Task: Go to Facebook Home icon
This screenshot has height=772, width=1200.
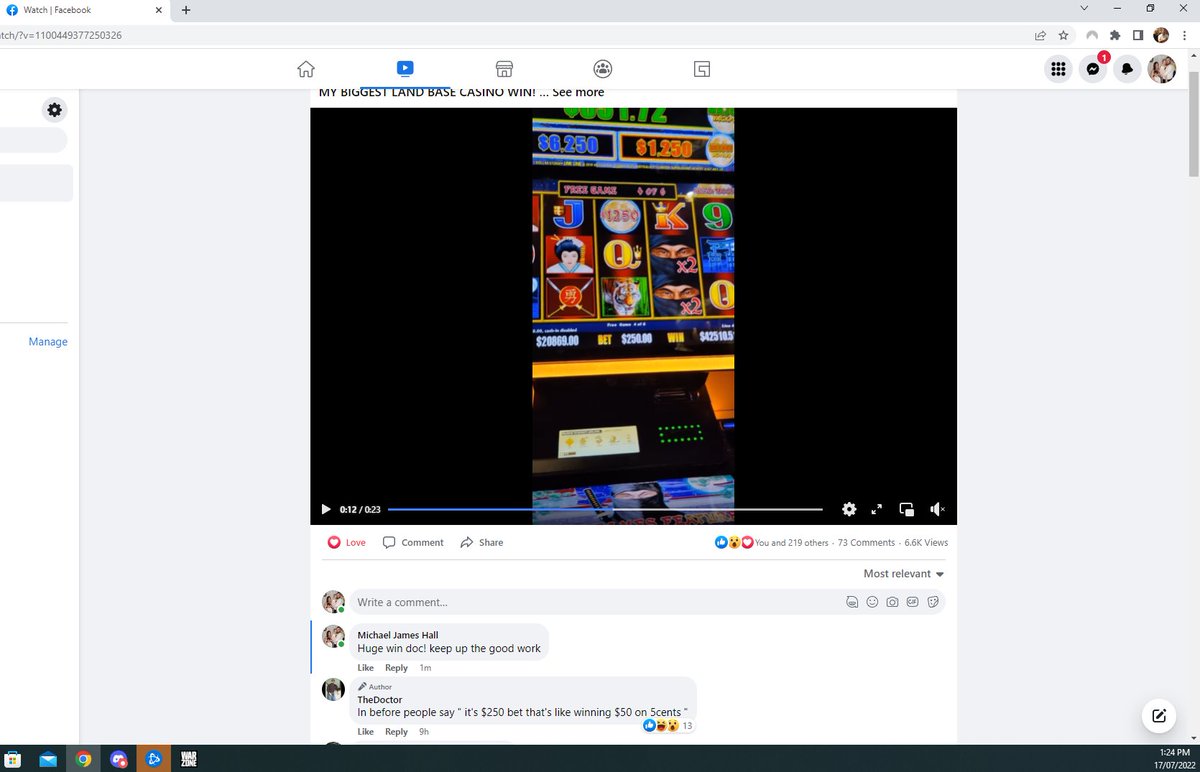Action: pyautogui.click(x=306, y=69)
